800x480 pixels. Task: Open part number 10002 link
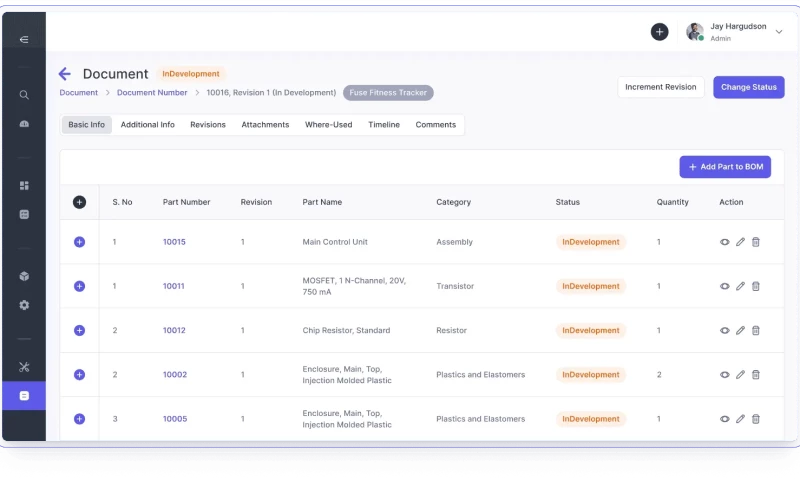tap(174, 374)
